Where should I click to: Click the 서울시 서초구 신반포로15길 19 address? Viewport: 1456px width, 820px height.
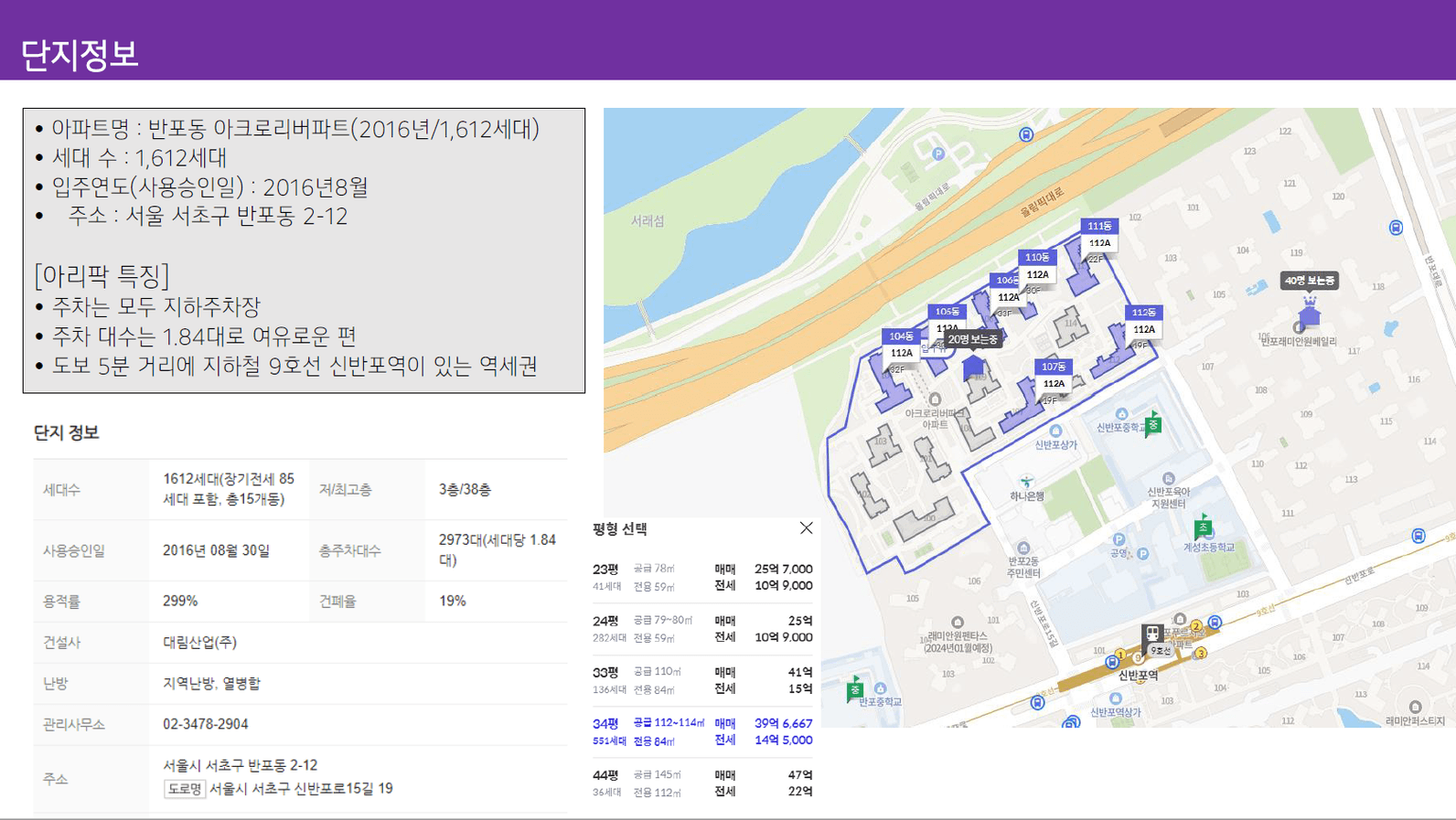tap(301, 788)
